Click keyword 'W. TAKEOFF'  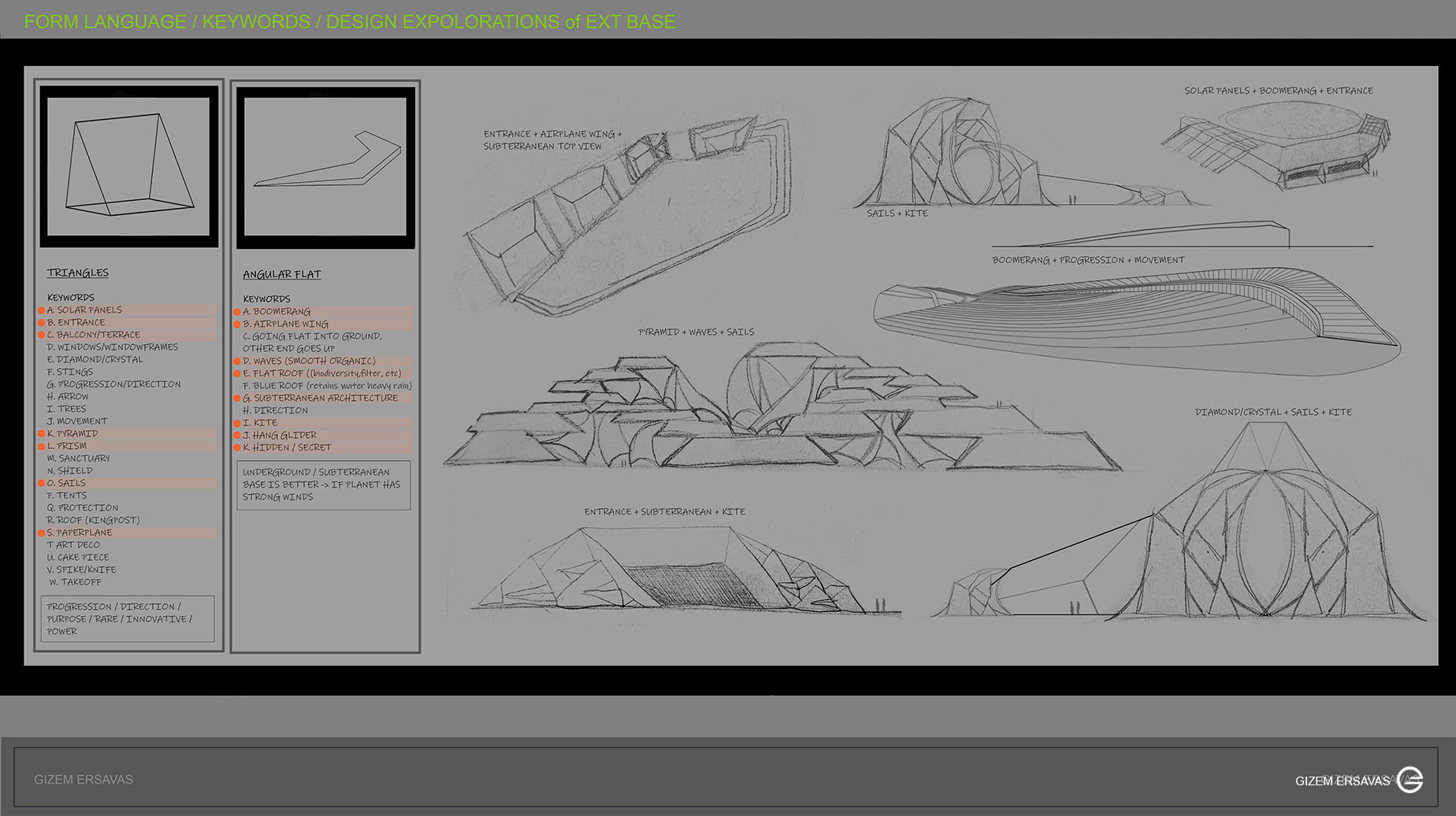(76, 583)
